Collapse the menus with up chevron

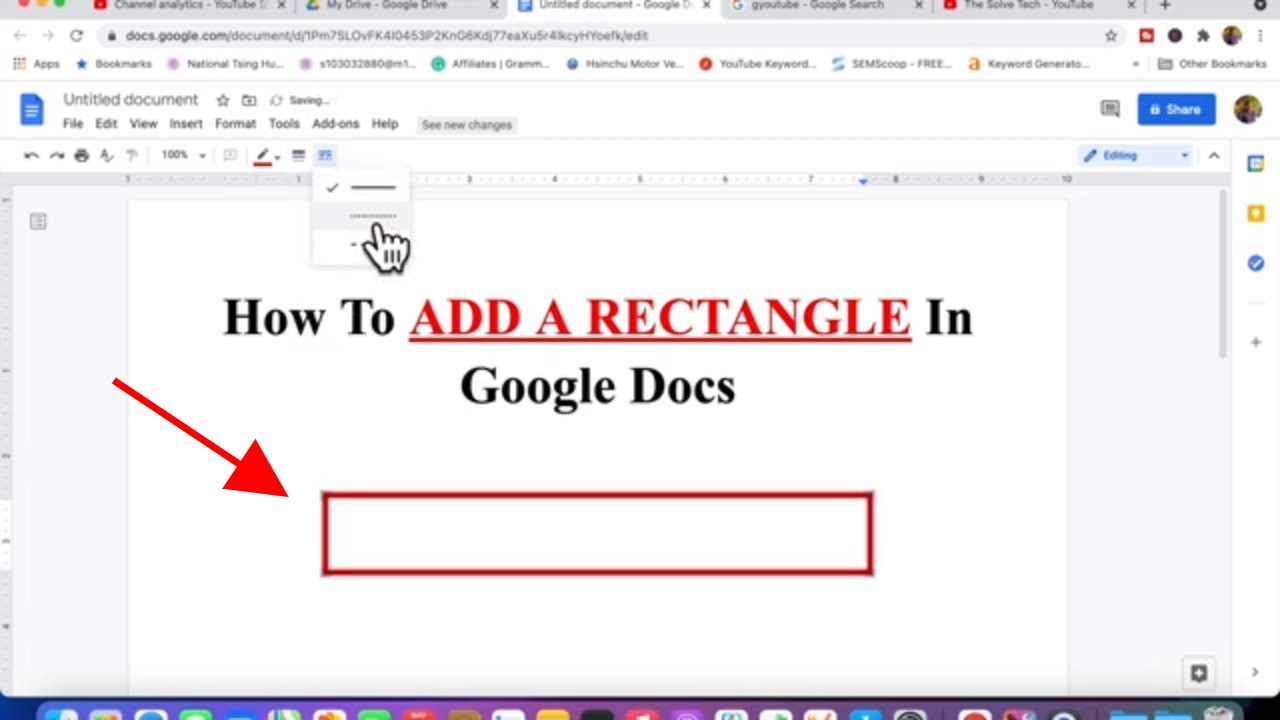(1214, 155)
